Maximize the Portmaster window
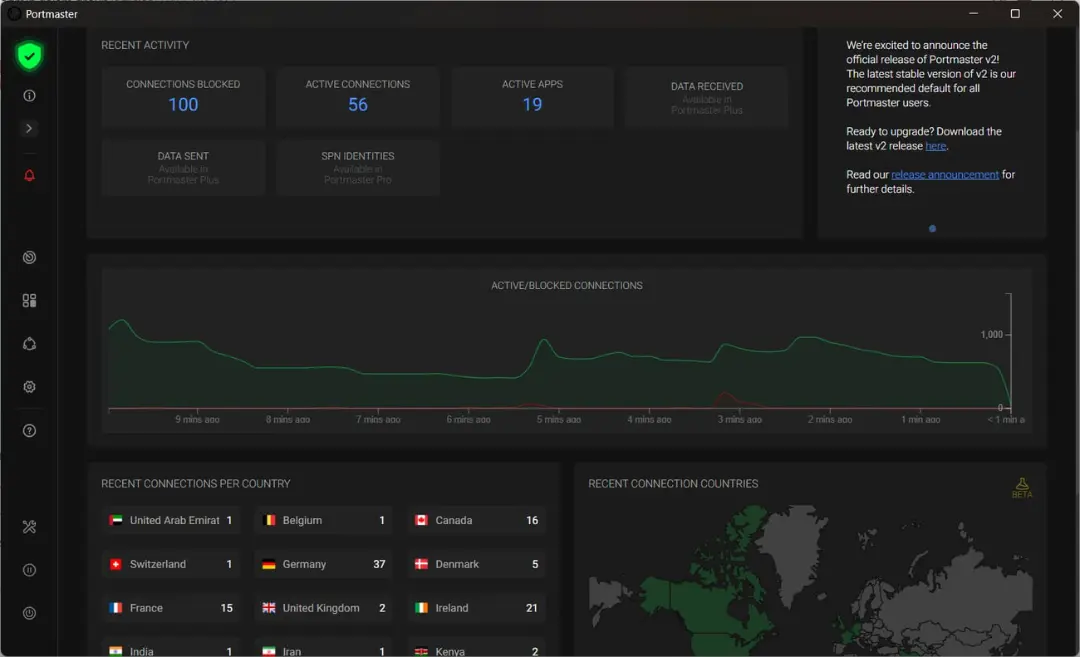The width and height of the screenshot is (1080, 657). click(1015, 14)
